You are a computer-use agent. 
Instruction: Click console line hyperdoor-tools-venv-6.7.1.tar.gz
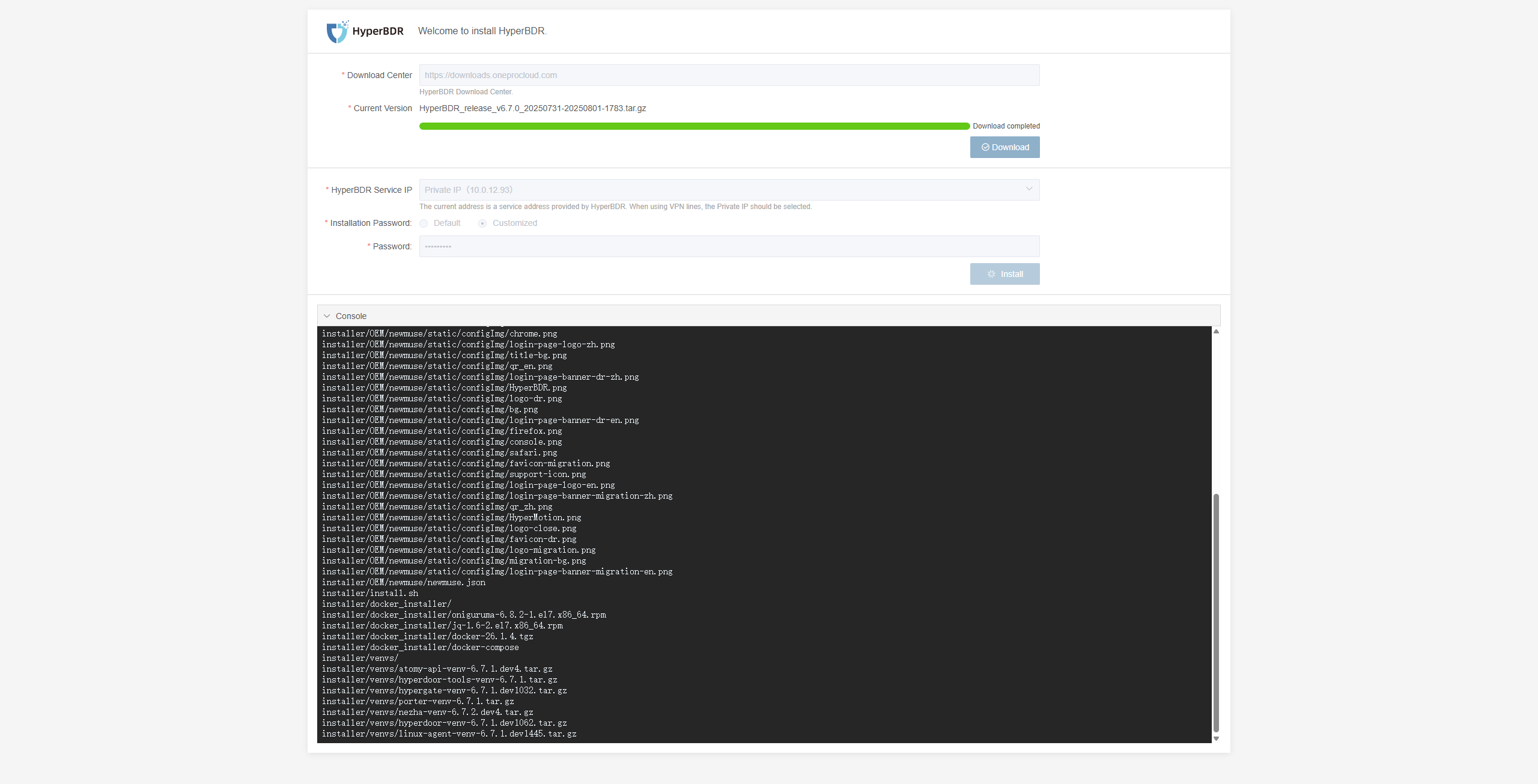[440, 679]
